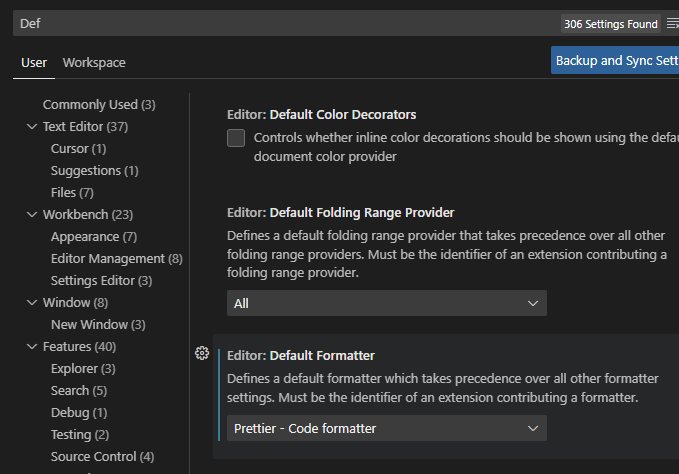The height and width of the screenshot is (474, 679).
Task: Collapse the Features section chevron
Action: tap(32, 347)
